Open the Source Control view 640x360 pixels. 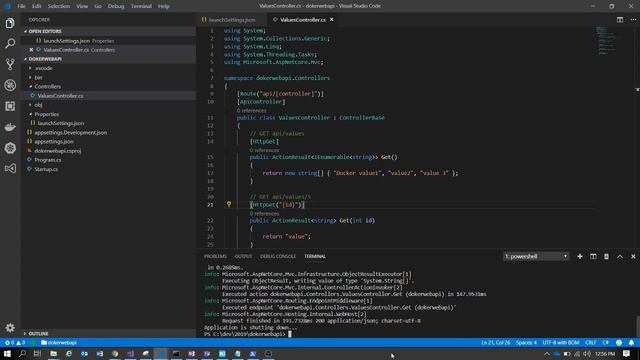pos(10,64)
